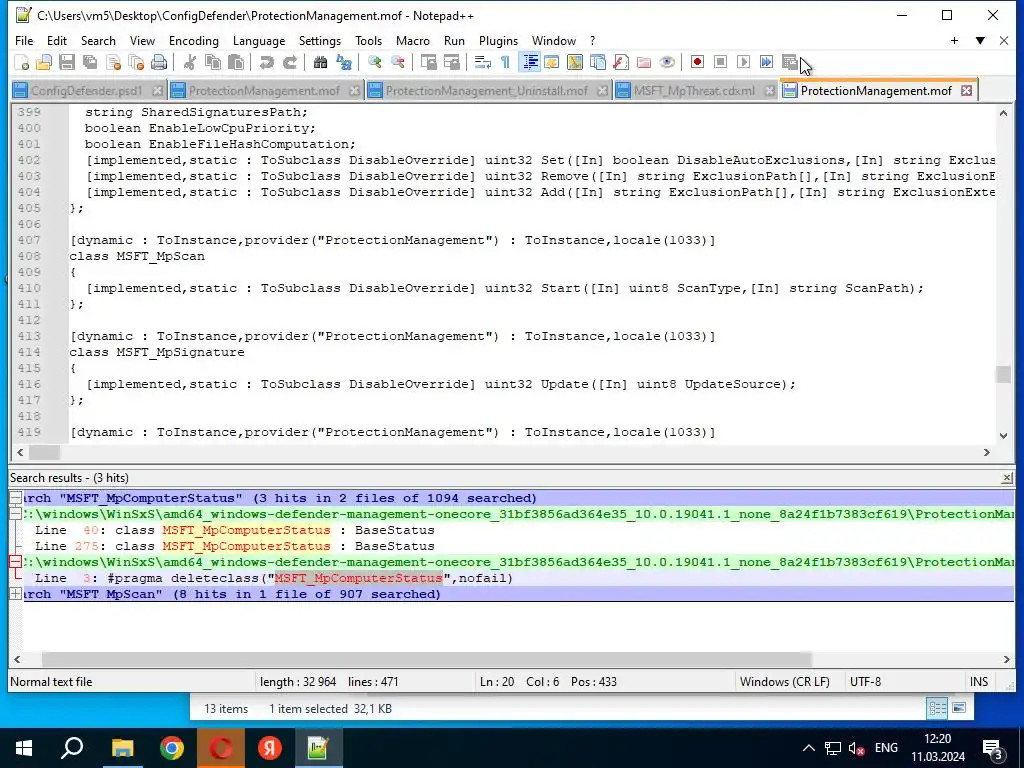Expand the "MSFT_MpScan" search result group
The width and height of the screenshot is (1024, 768).
pos(15,594)
